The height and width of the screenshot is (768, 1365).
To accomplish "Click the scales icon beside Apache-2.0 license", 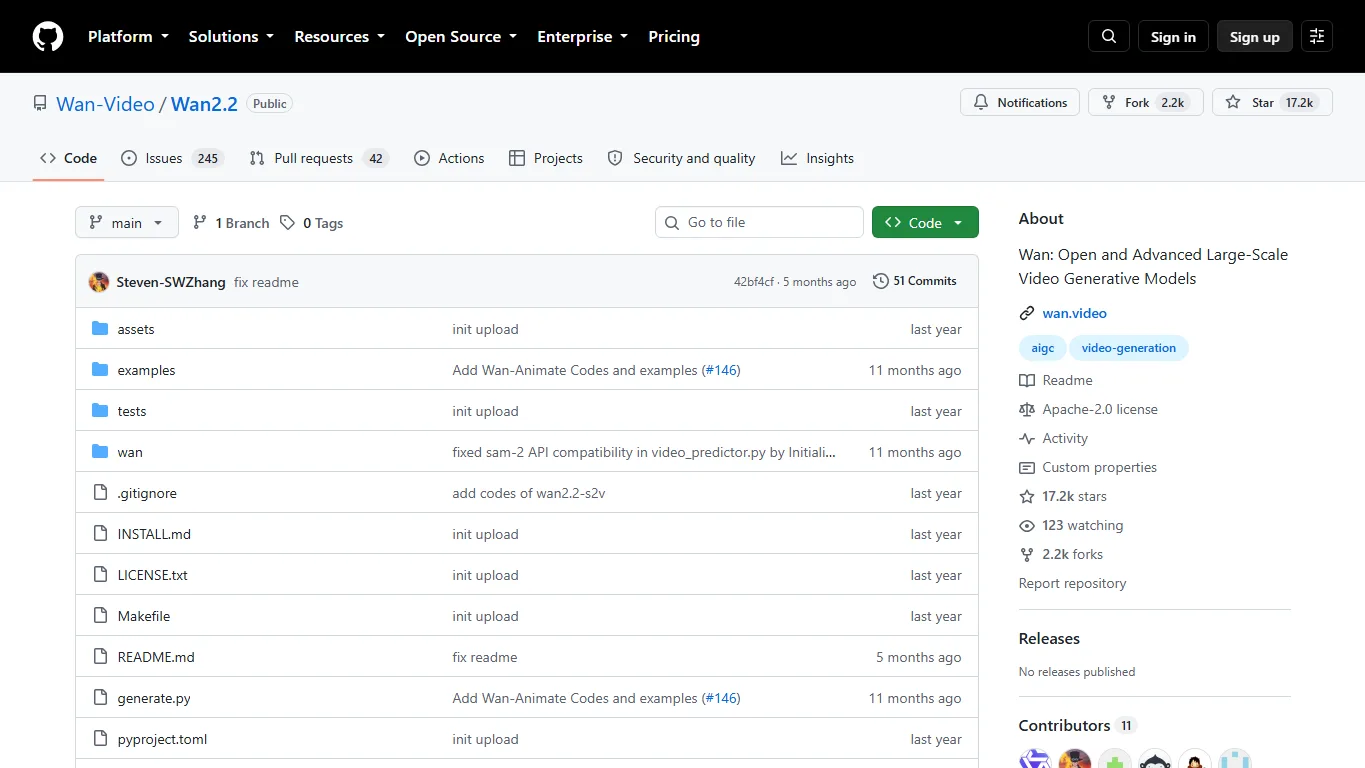I will point(1027,409).
